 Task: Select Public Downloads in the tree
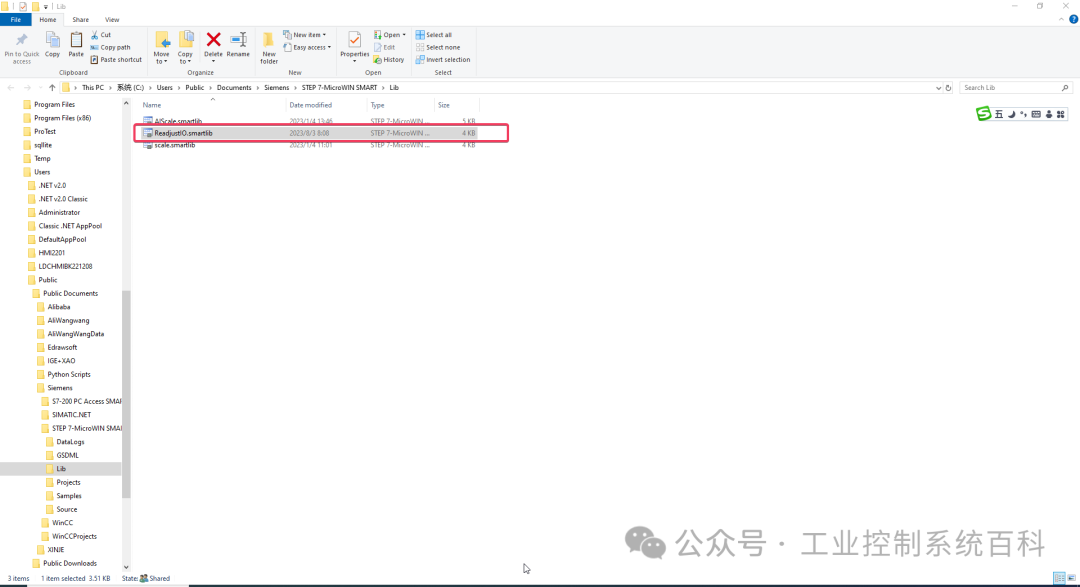70,563
